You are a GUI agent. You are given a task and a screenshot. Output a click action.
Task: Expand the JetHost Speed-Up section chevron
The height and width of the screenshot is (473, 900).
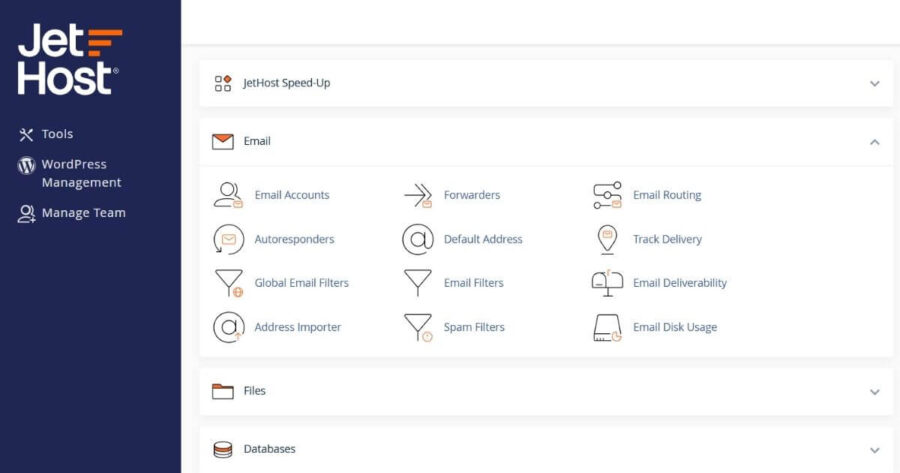point(875,84)
